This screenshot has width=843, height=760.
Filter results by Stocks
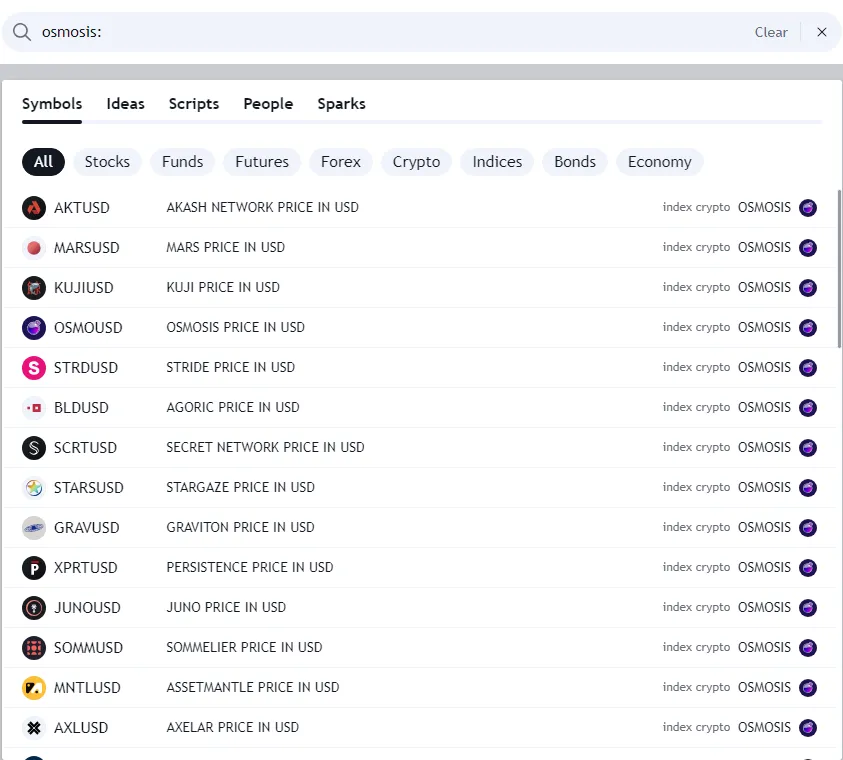(x=107, y=162)
